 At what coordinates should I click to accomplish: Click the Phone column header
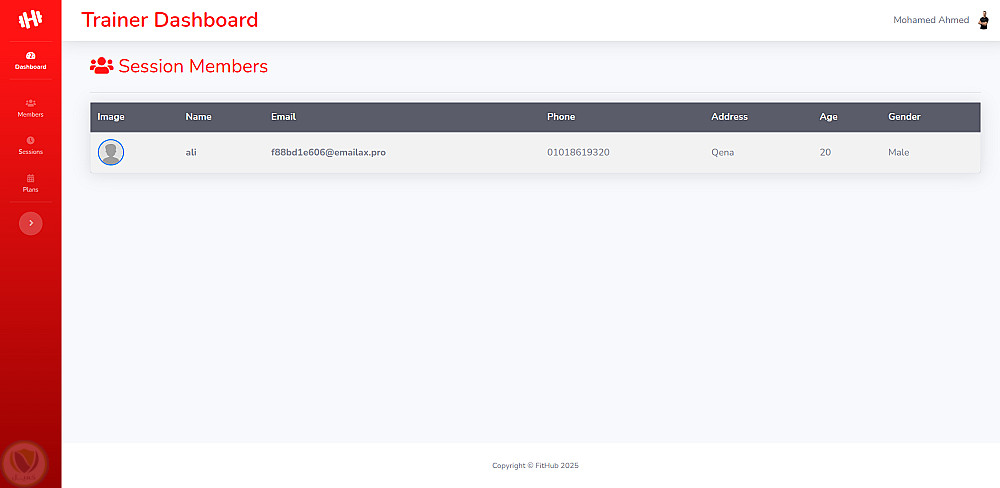(x=561, y=117)
